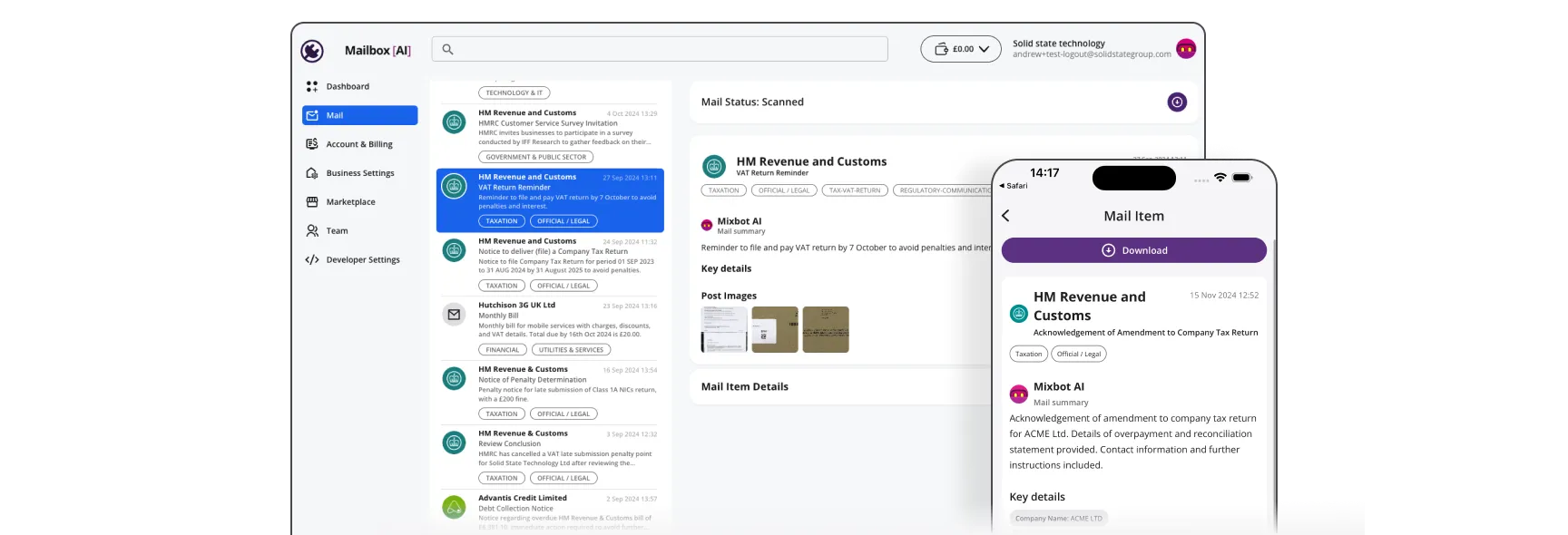Tap the phone Wi-Fi status icon
The width and height of the screenshot is (1568, 535).
1220,177
